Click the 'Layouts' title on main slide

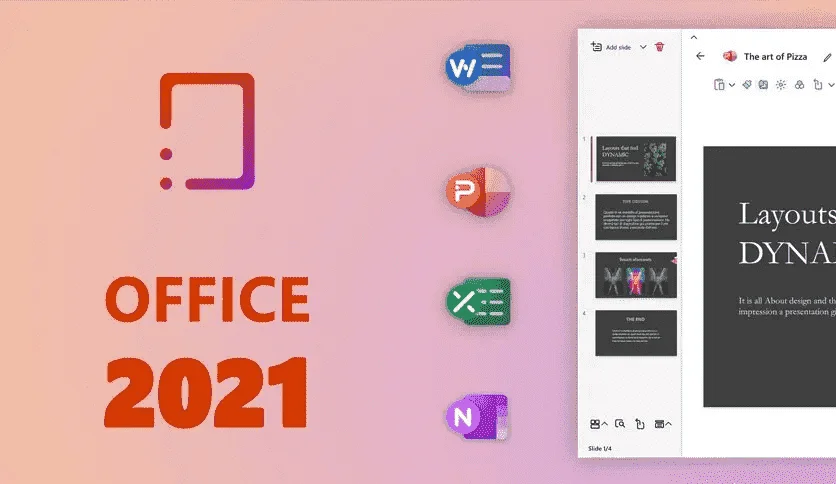(x=787, y=214)
